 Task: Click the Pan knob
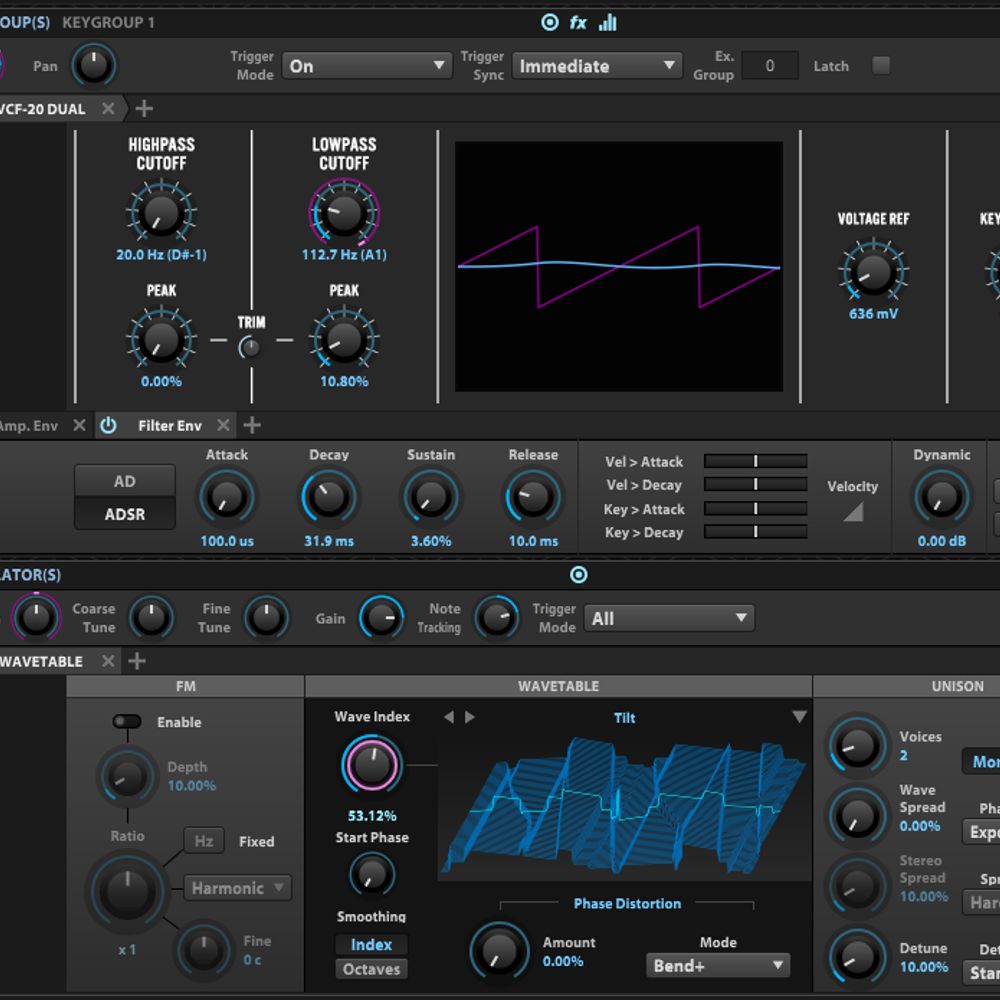click(94, 65)
